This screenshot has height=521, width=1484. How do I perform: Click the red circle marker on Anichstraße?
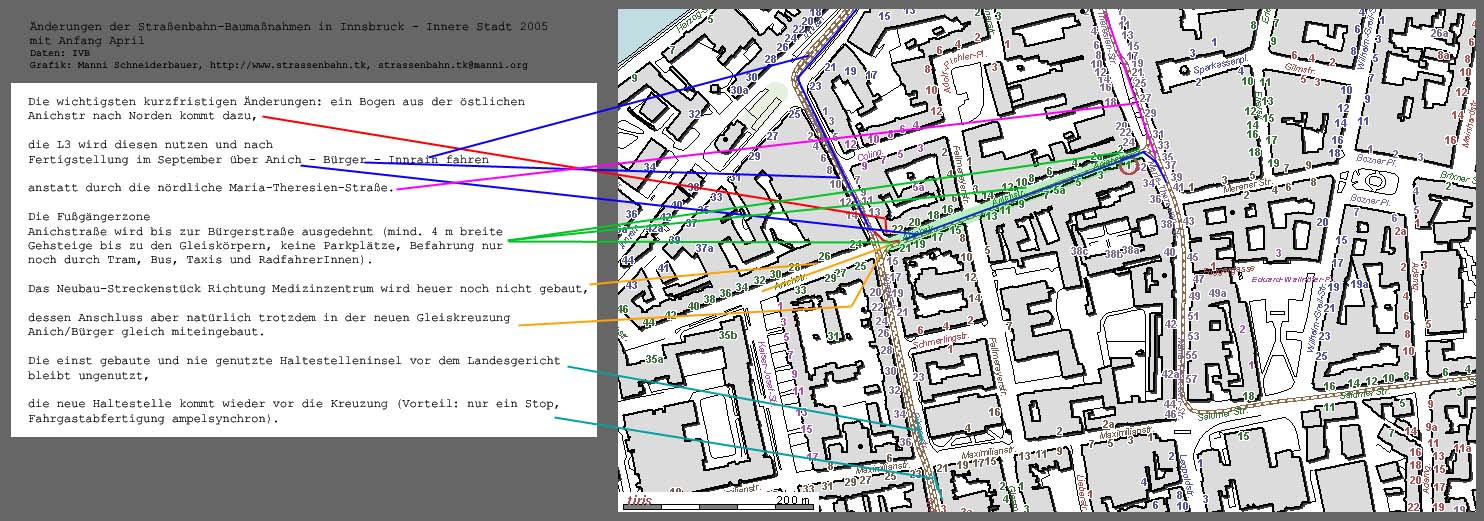click(x=1129, y=167)
